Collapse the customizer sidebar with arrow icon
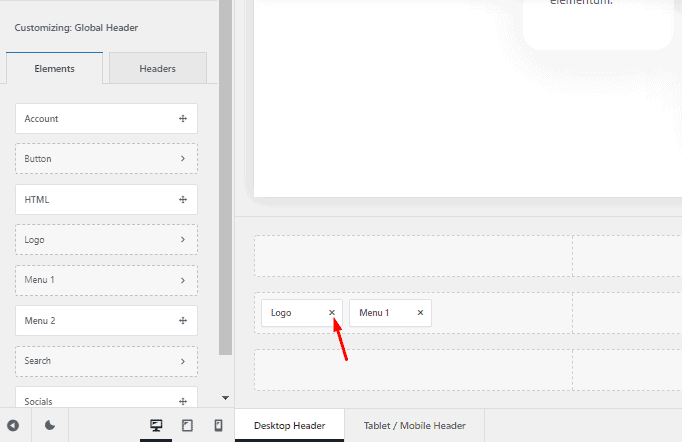The height and width of the screenshot is (442, 682). point(13,425)
